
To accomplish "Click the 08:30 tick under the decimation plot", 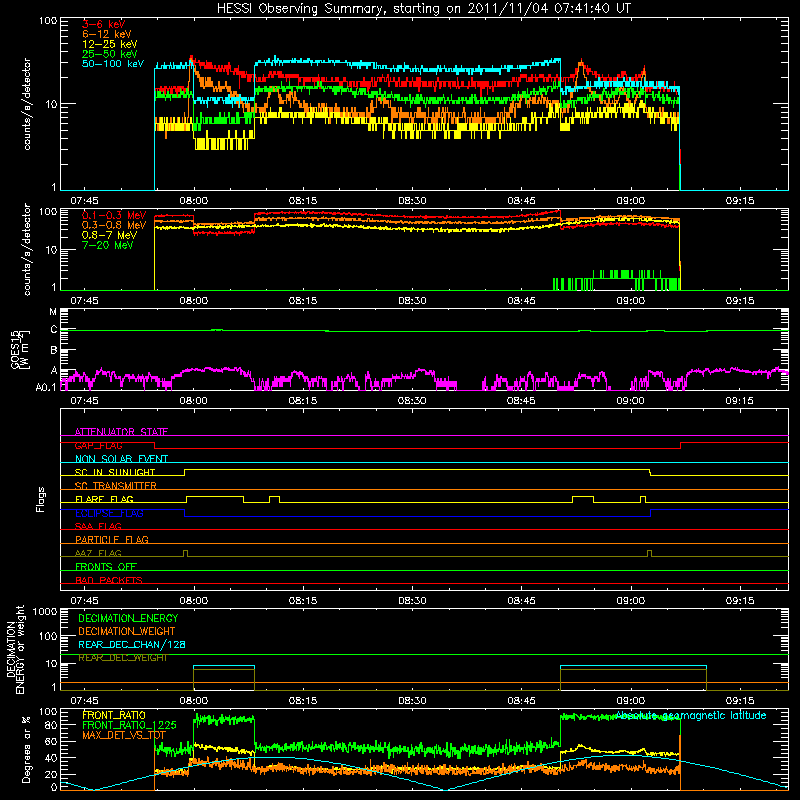I will [x=412, y=701].
